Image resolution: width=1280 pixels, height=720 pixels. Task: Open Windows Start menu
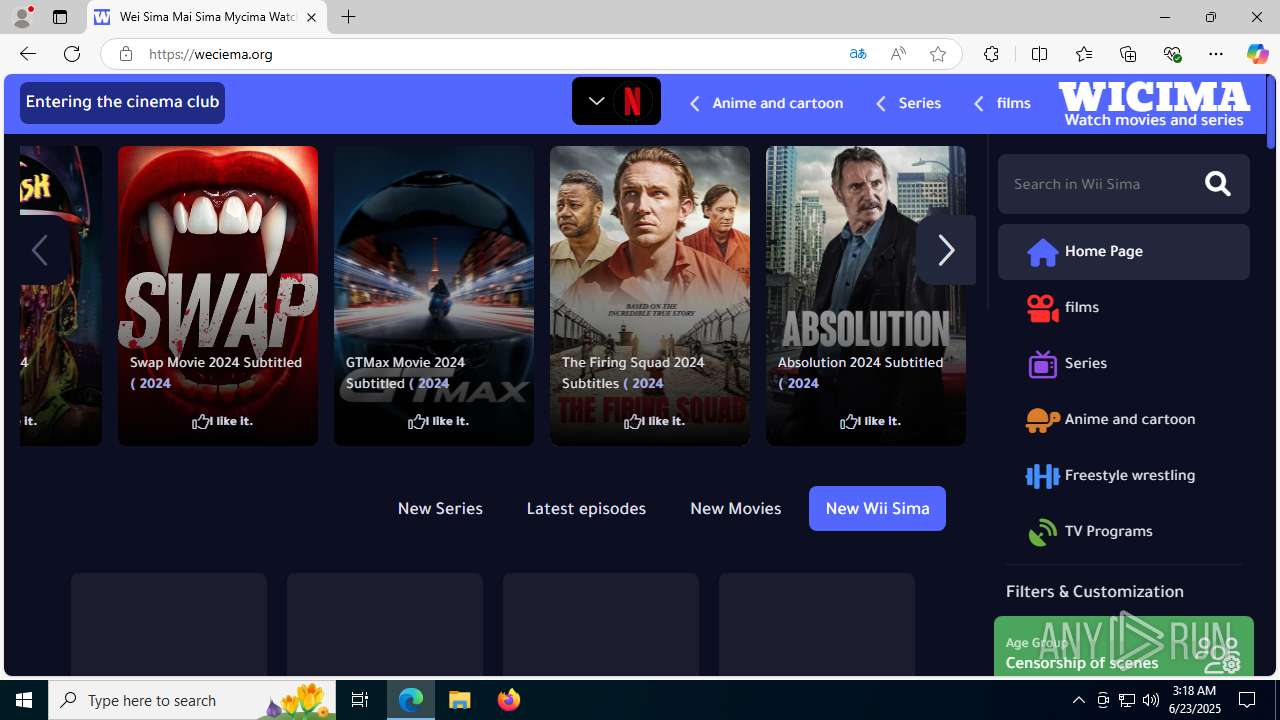coord(24,700)
